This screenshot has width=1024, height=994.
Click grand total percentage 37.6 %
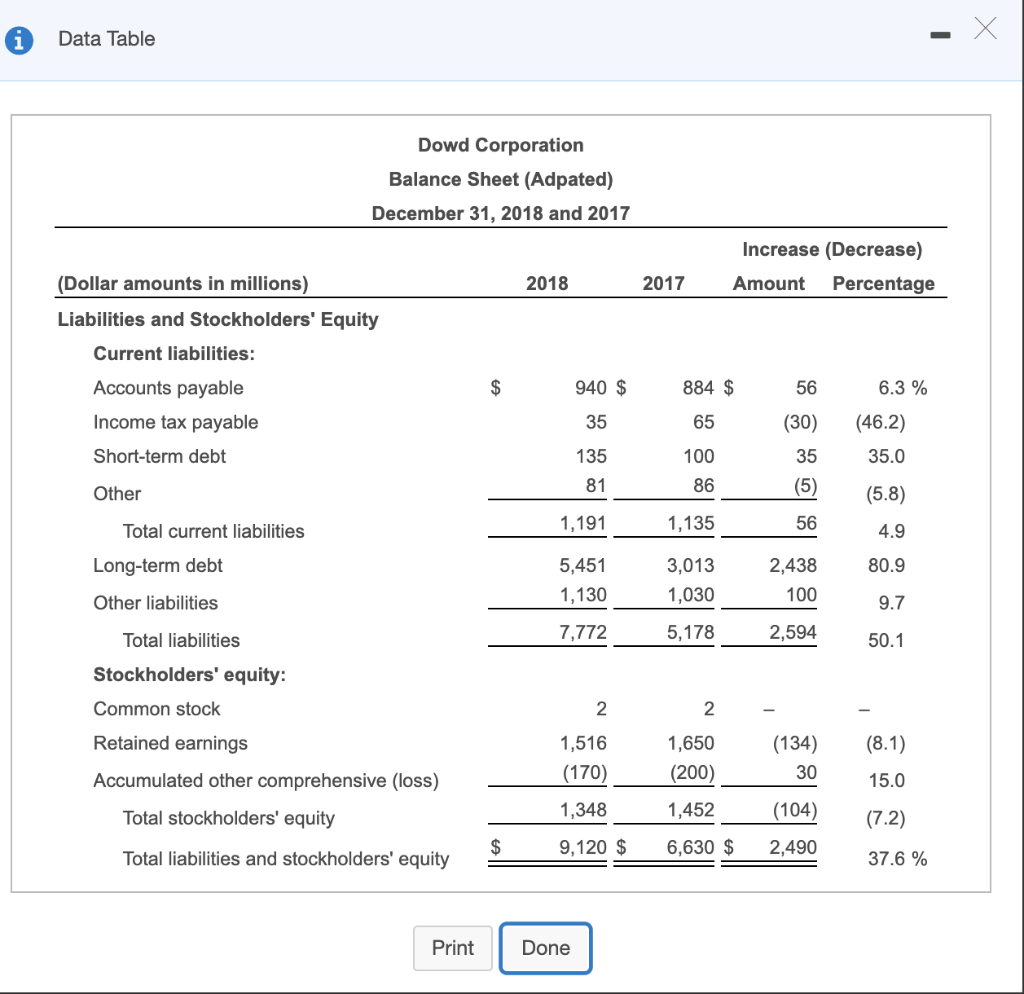coord(898,858)
